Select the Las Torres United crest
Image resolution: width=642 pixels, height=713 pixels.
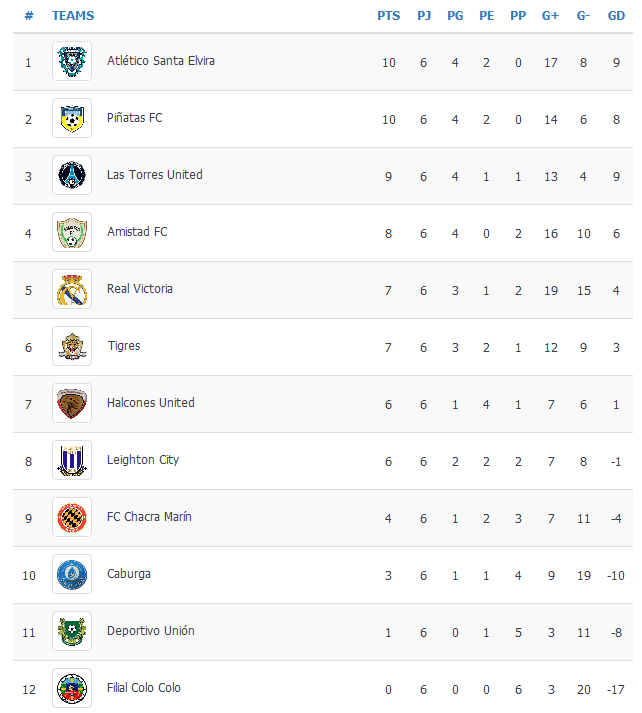pos(72,175)
